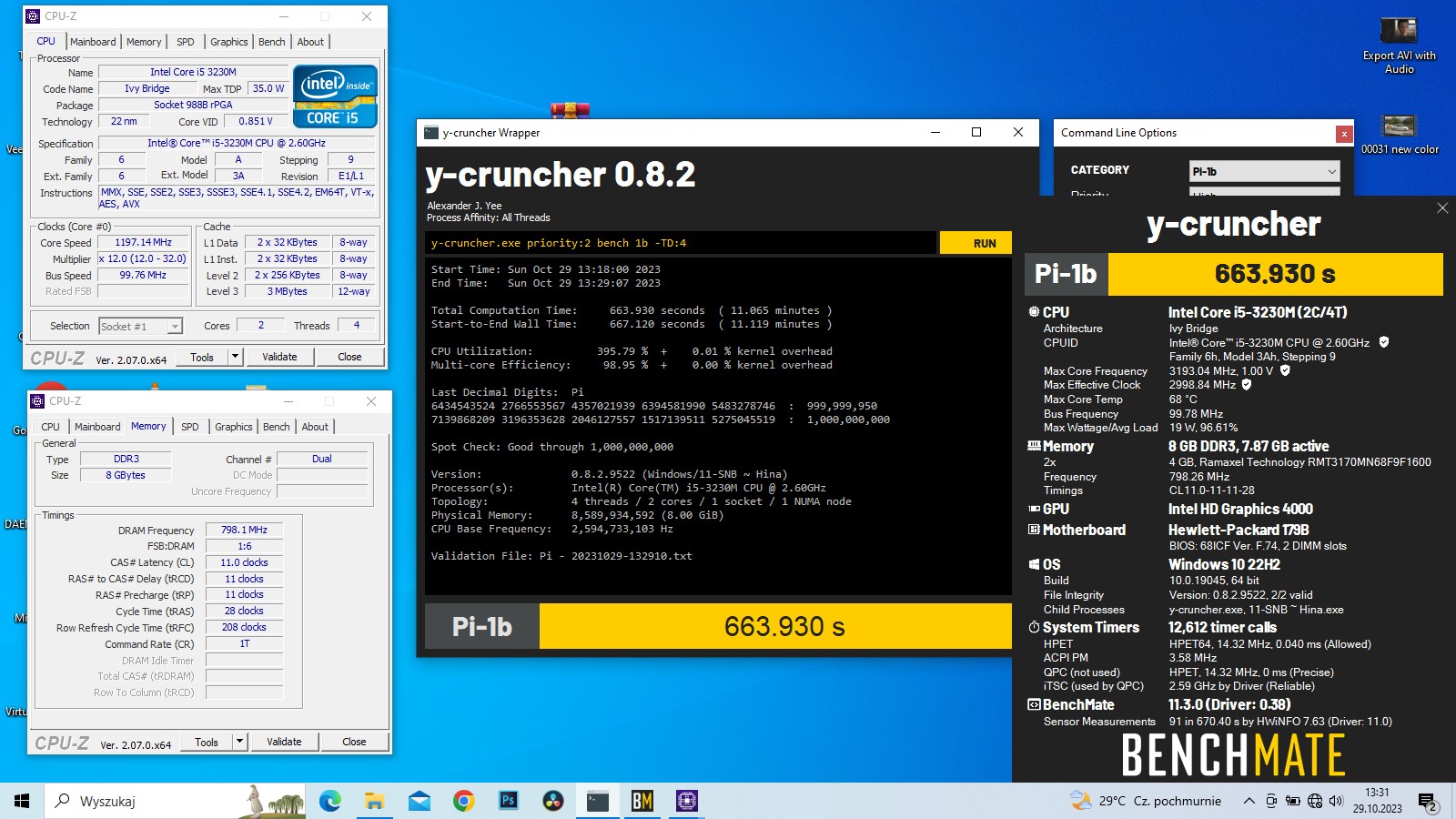Click the Motherboard section icon in BenchMate result
Image resolution: width=1456 pixels, height=819 pixels.
(x=1034, y=530)
